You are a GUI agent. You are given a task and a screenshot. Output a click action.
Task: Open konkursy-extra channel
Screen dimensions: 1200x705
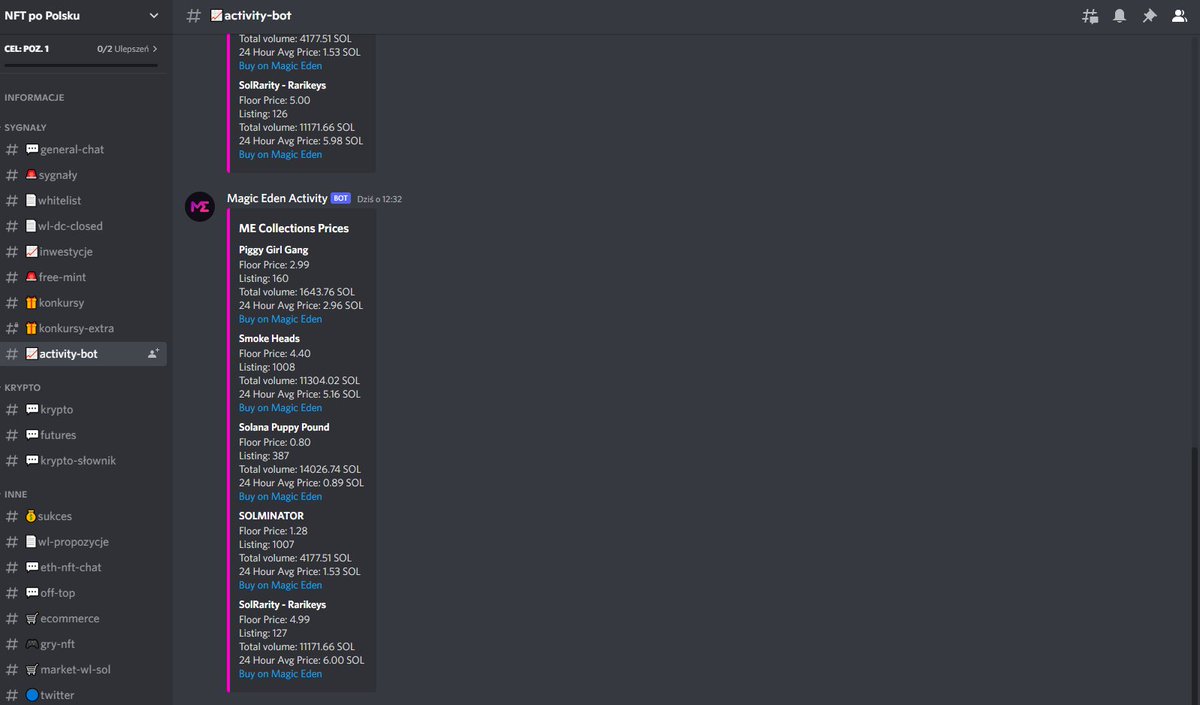tap(84, 328)
